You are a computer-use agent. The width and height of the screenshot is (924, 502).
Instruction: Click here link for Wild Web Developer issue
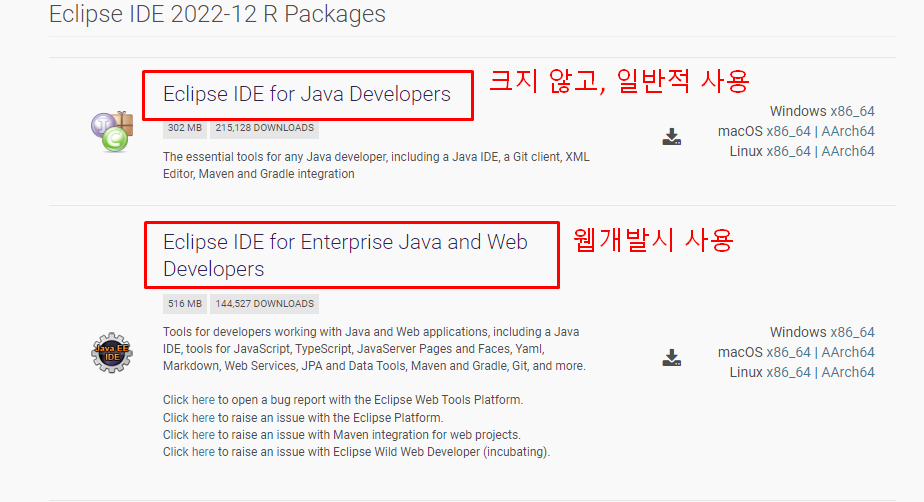[x=203, y=452]
